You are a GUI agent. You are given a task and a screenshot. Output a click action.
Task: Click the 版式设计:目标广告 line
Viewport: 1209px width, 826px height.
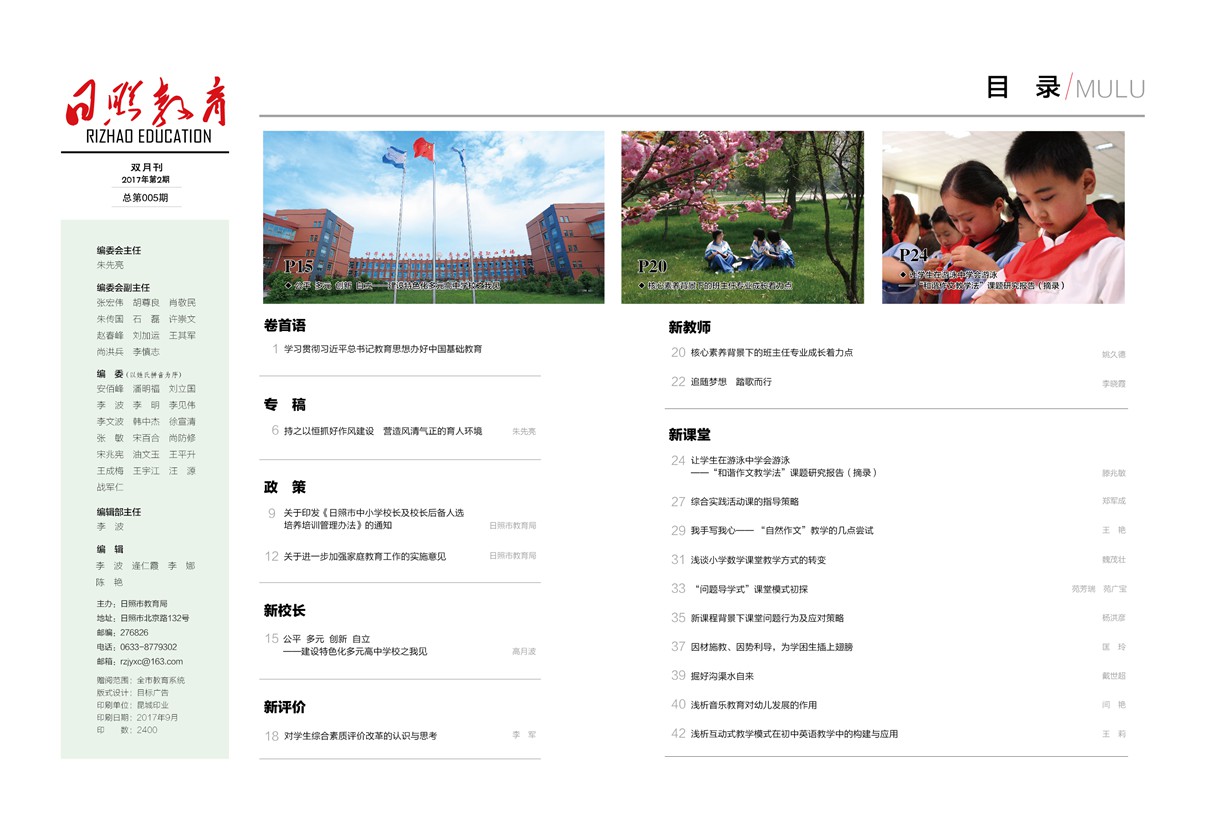[x=133, y=692]
